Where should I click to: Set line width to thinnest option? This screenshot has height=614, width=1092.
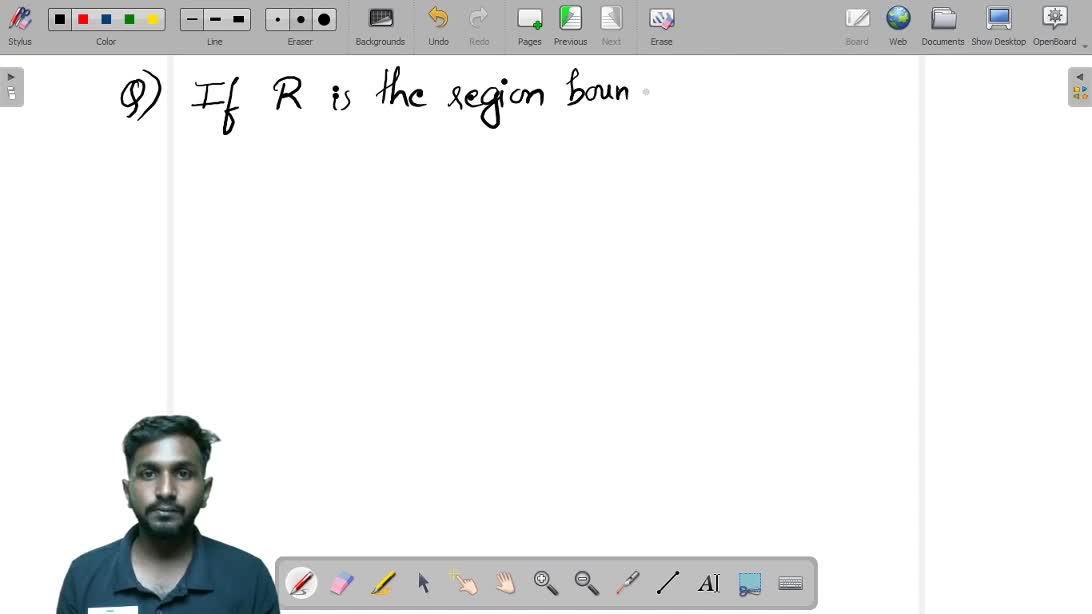point(192,19)
